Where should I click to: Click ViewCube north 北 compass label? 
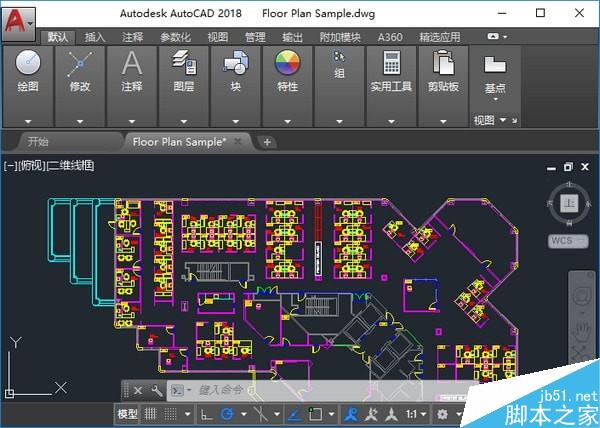click(x=569, y=185)
